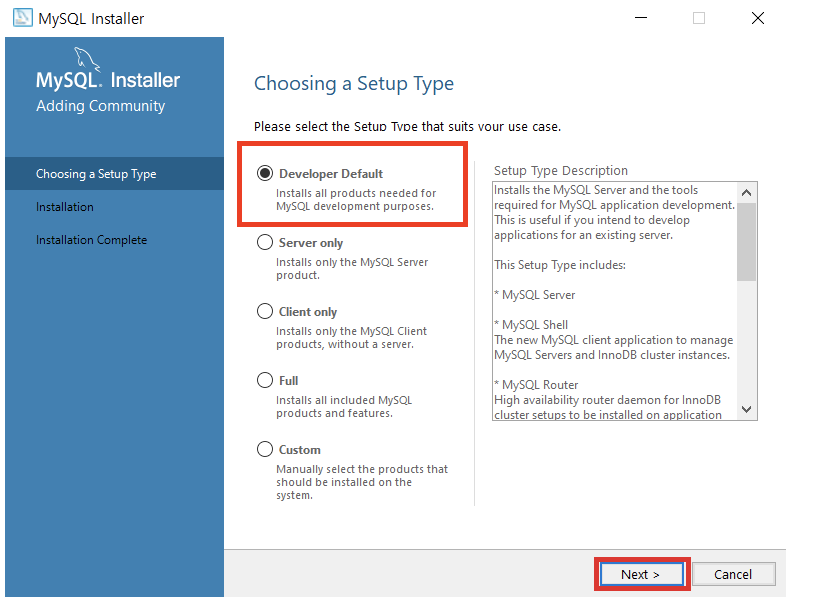813x613 pixels.
Task: Click 'Installs all included MySQL products' text
Action: pyautogui.click(x=344, y=407)
